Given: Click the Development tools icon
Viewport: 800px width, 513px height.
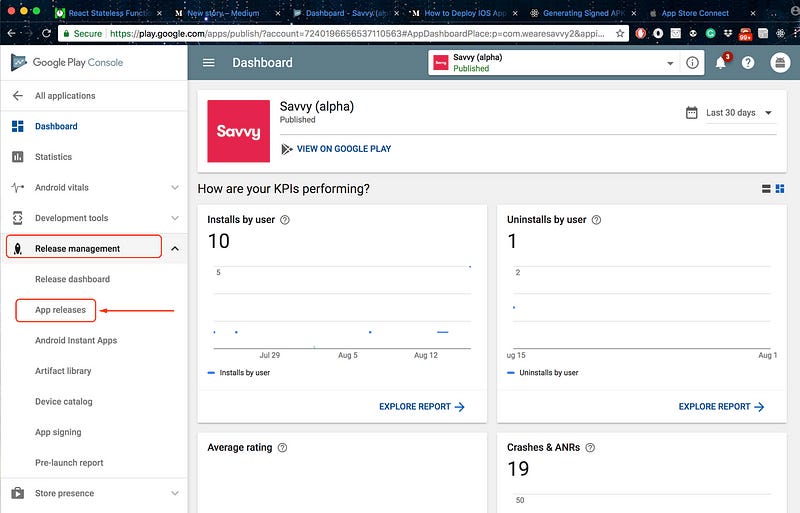Looking at the screenshot, I should (18, 218).
